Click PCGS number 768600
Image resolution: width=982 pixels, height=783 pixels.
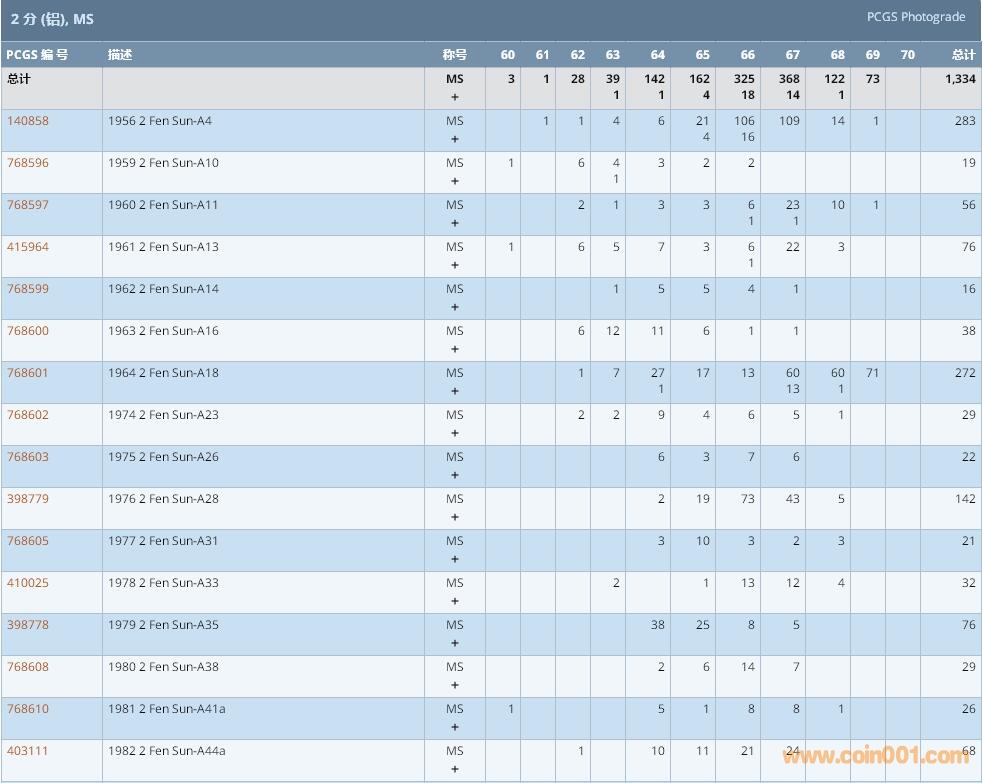28,331
